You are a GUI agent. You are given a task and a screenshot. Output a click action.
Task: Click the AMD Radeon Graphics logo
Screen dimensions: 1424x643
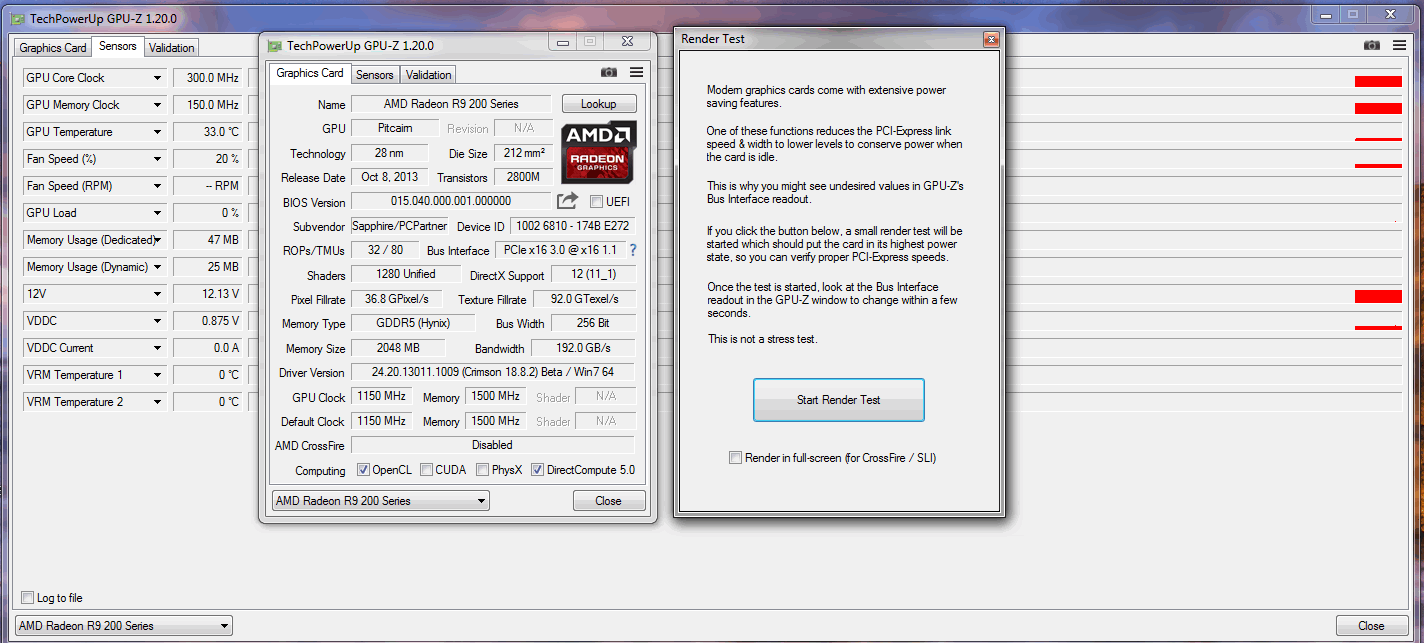tap(599, 152)
